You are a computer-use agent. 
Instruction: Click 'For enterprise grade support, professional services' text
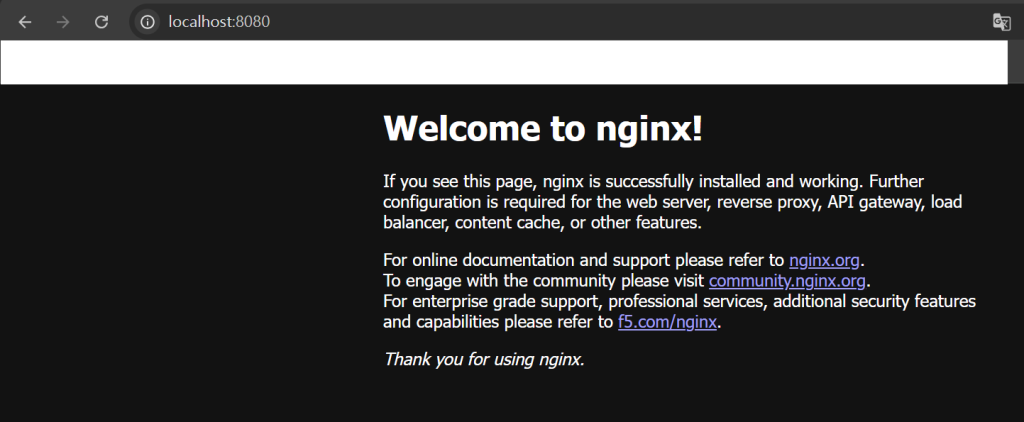pyautogui.click(x=576, y=301)
